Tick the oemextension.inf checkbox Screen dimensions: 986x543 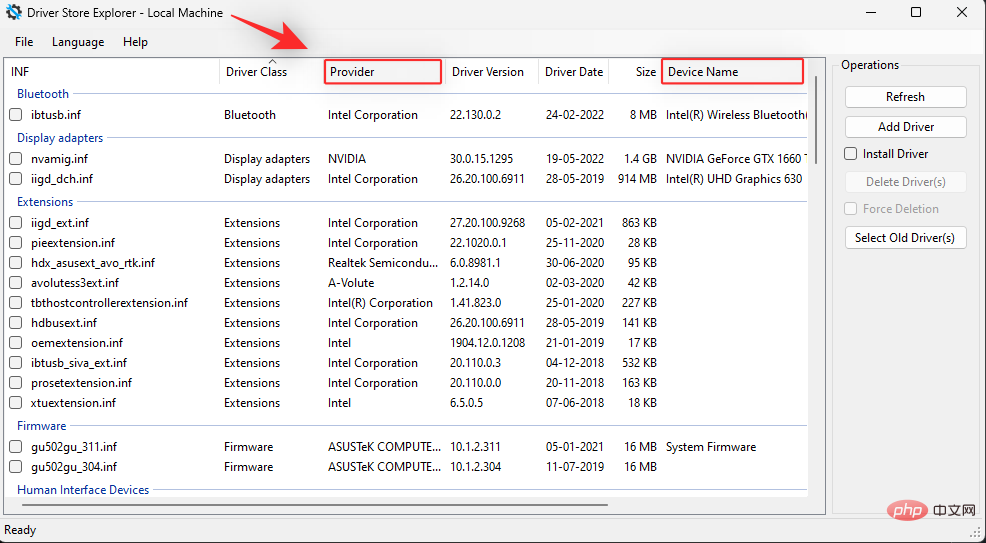click(x=16, y=343)
